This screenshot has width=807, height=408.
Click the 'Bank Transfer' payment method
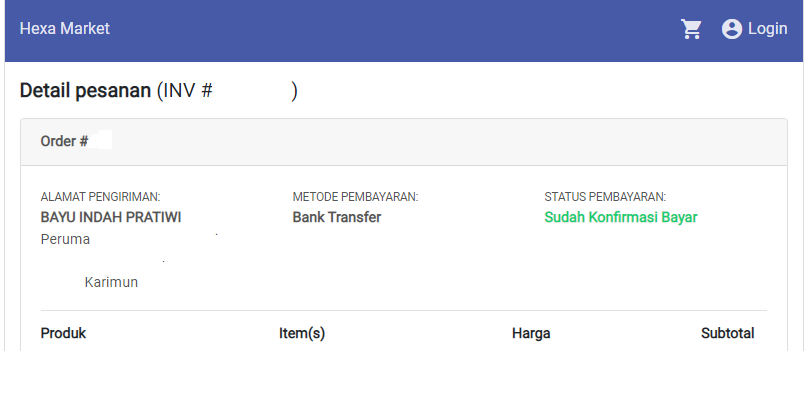pos(337,217)
